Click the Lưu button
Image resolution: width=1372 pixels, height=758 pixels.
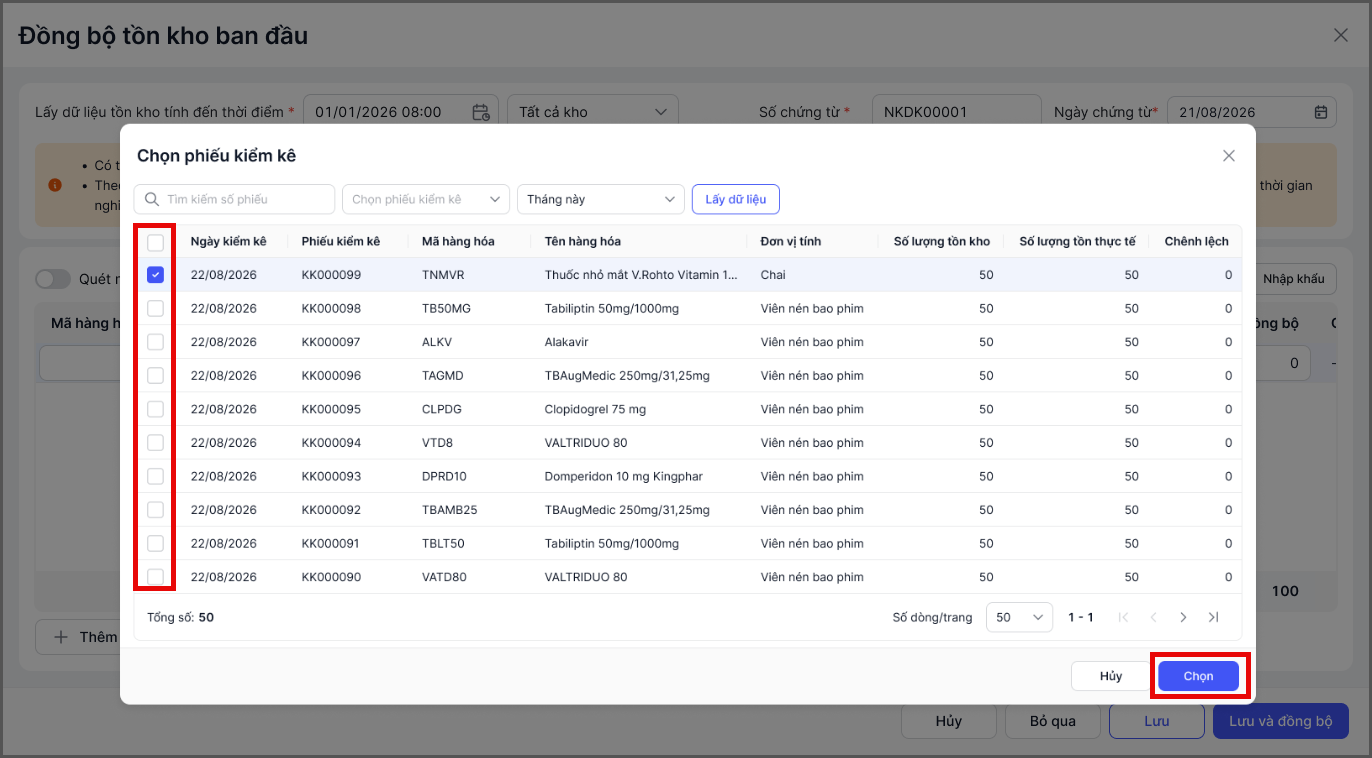point(1157,721)
